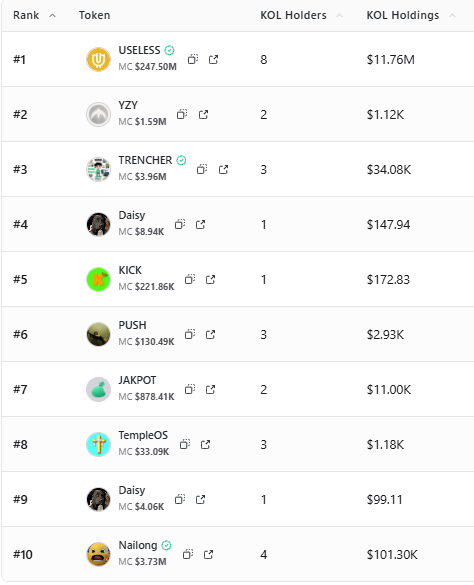Click the KICK token logo
Viewport: 474px width, 585px height.
(x=99, y=279)
